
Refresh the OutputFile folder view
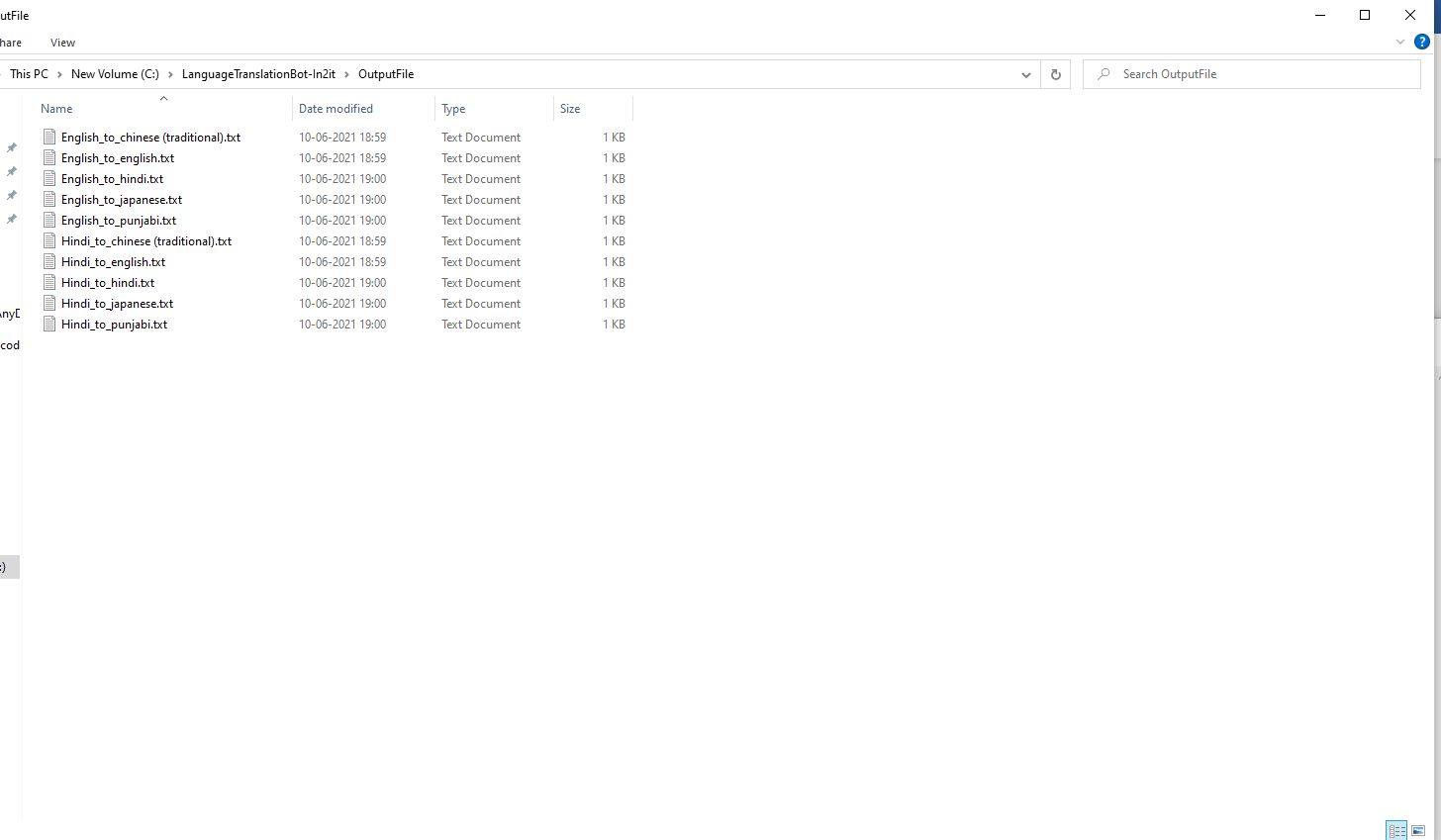tap(1055, 74)
